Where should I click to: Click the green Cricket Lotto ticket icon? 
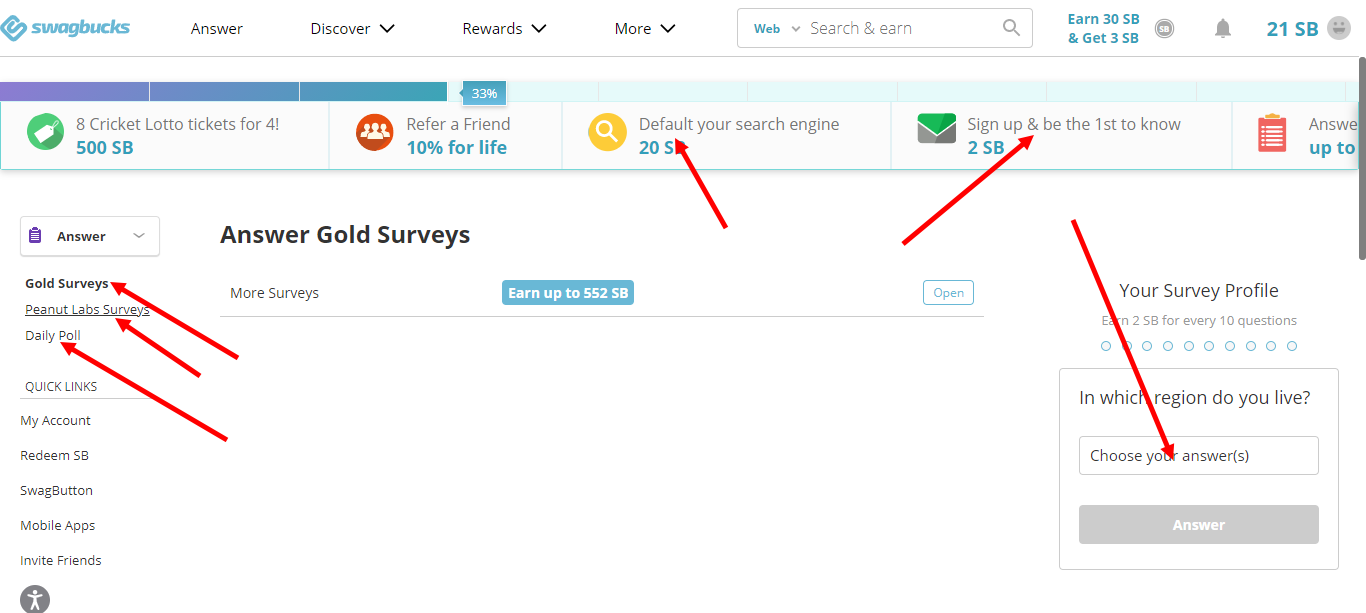coord(46,133)
